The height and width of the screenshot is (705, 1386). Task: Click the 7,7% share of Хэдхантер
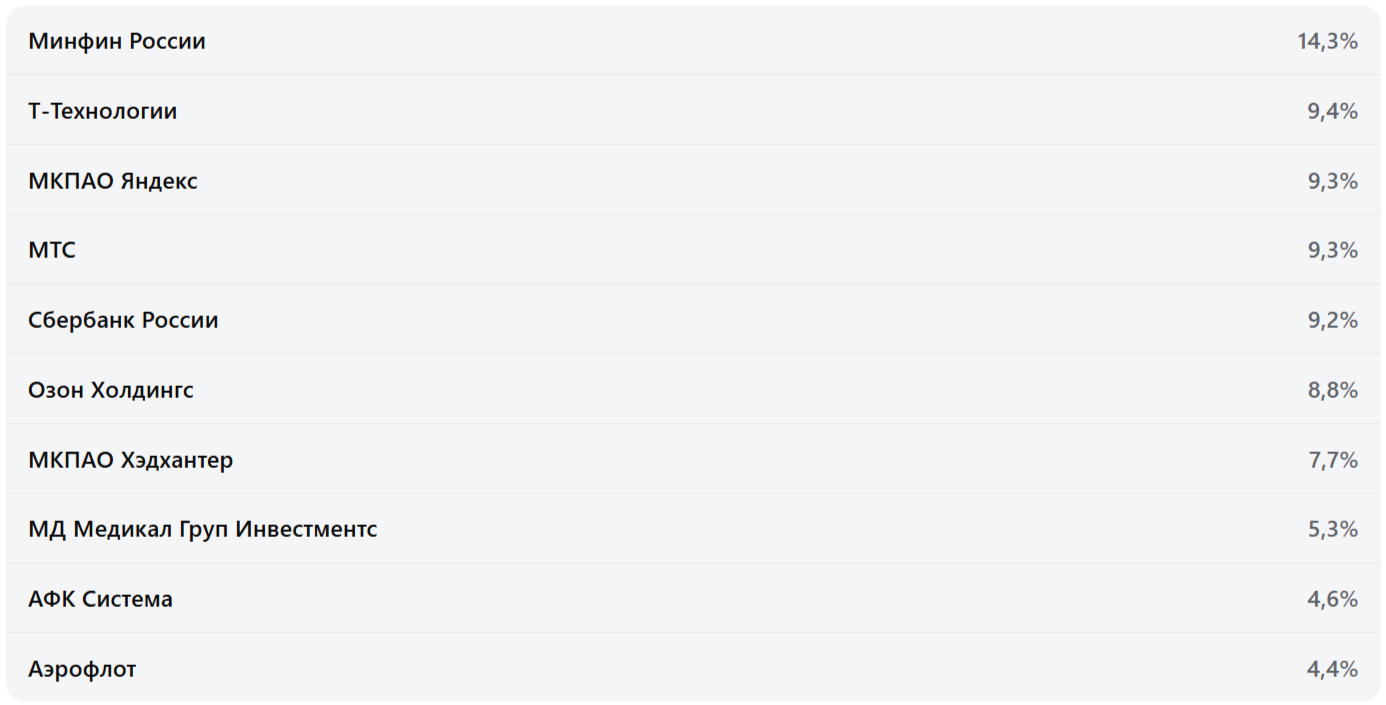[1332, 460]
